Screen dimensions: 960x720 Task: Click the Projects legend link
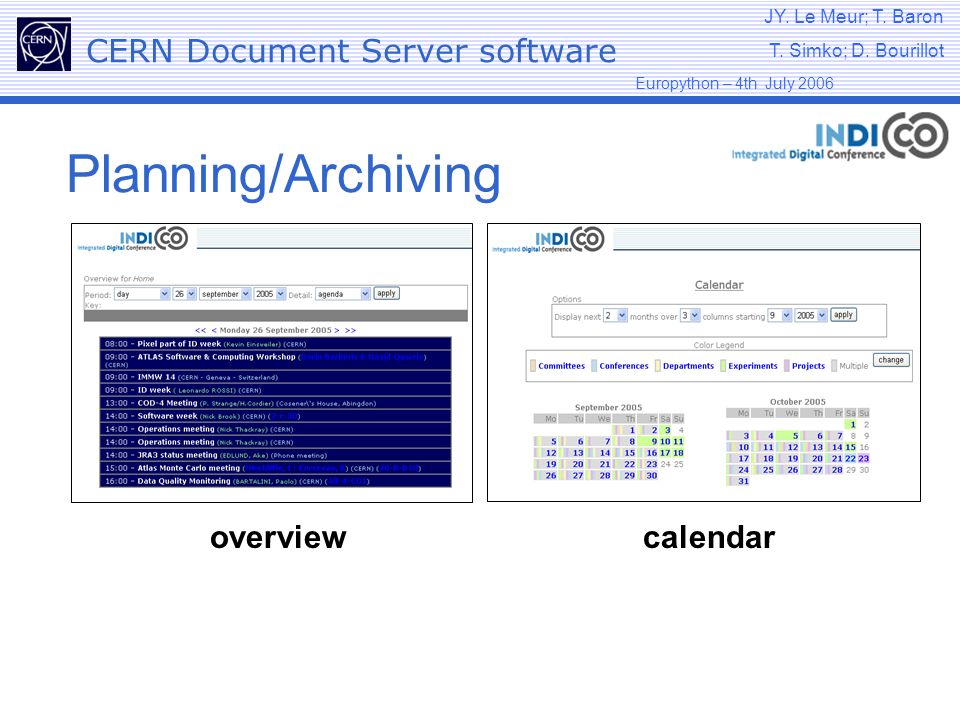[808, 366]
